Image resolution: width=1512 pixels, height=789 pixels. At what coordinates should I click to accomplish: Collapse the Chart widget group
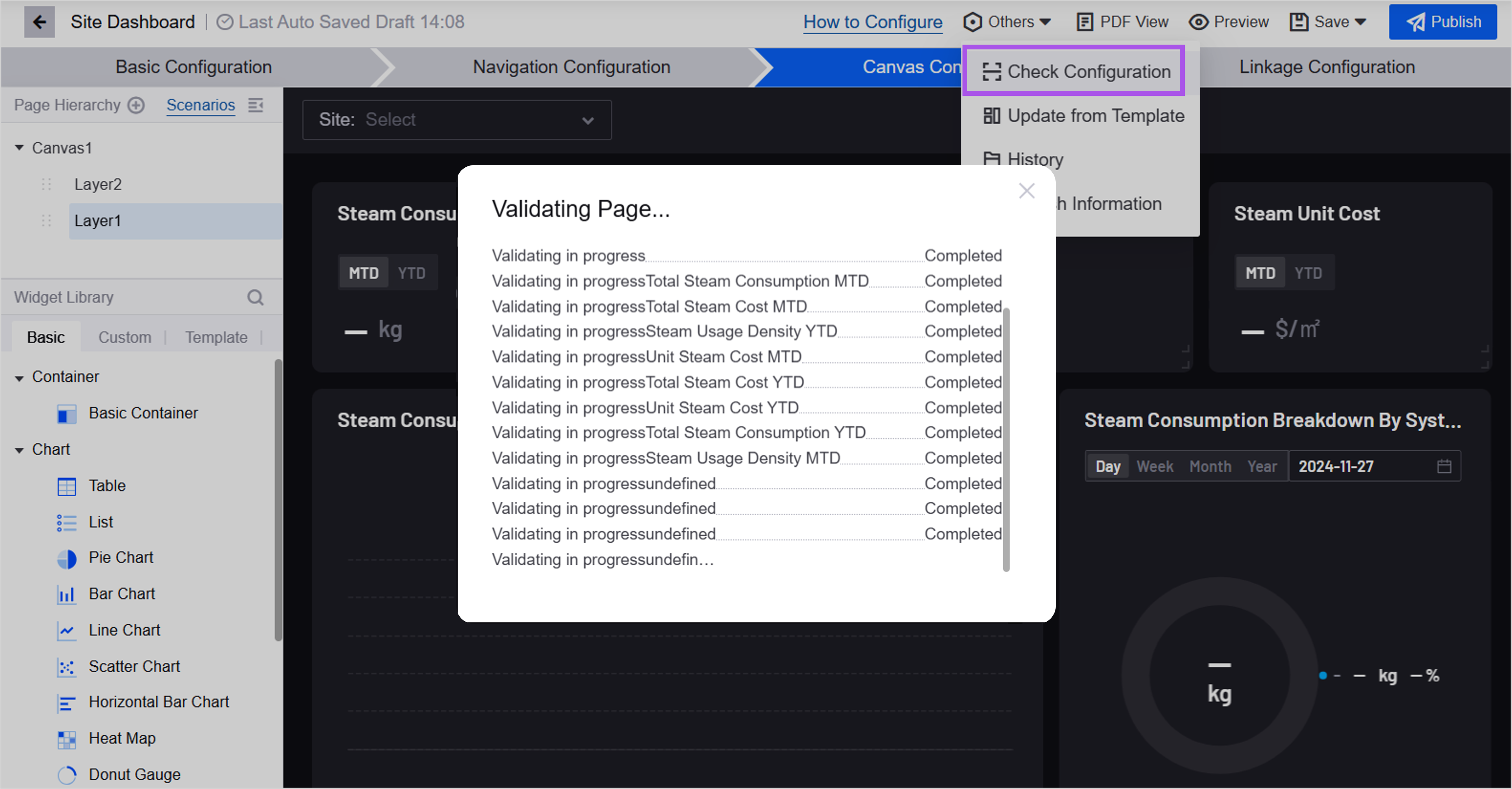19,450
